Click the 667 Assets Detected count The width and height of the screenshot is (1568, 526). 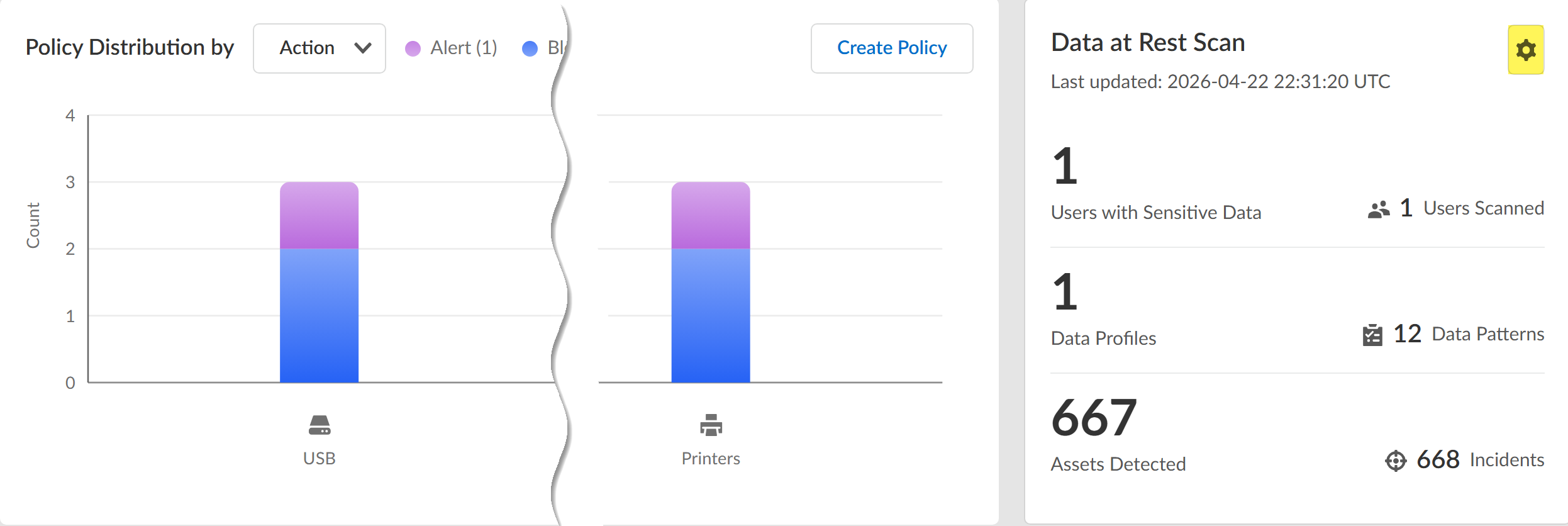[x=1094, y=418]
